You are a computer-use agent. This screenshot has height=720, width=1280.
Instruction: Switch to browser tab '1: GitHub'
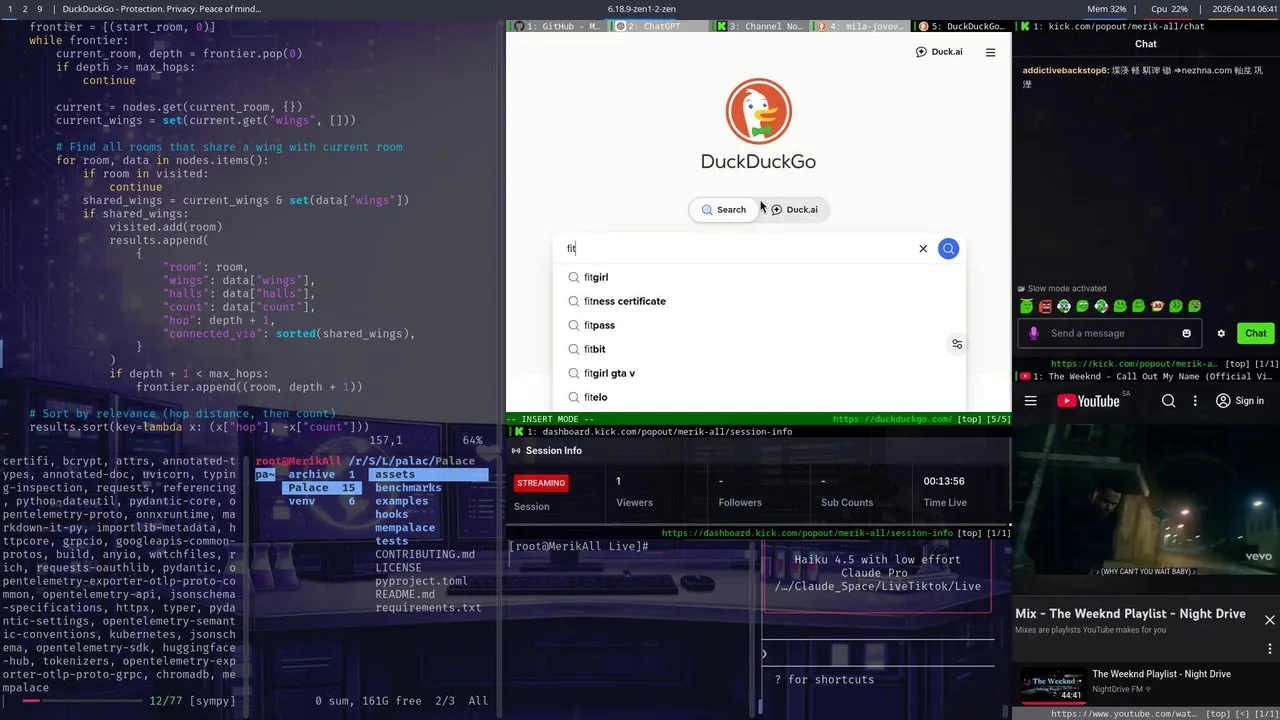(556, 26)
